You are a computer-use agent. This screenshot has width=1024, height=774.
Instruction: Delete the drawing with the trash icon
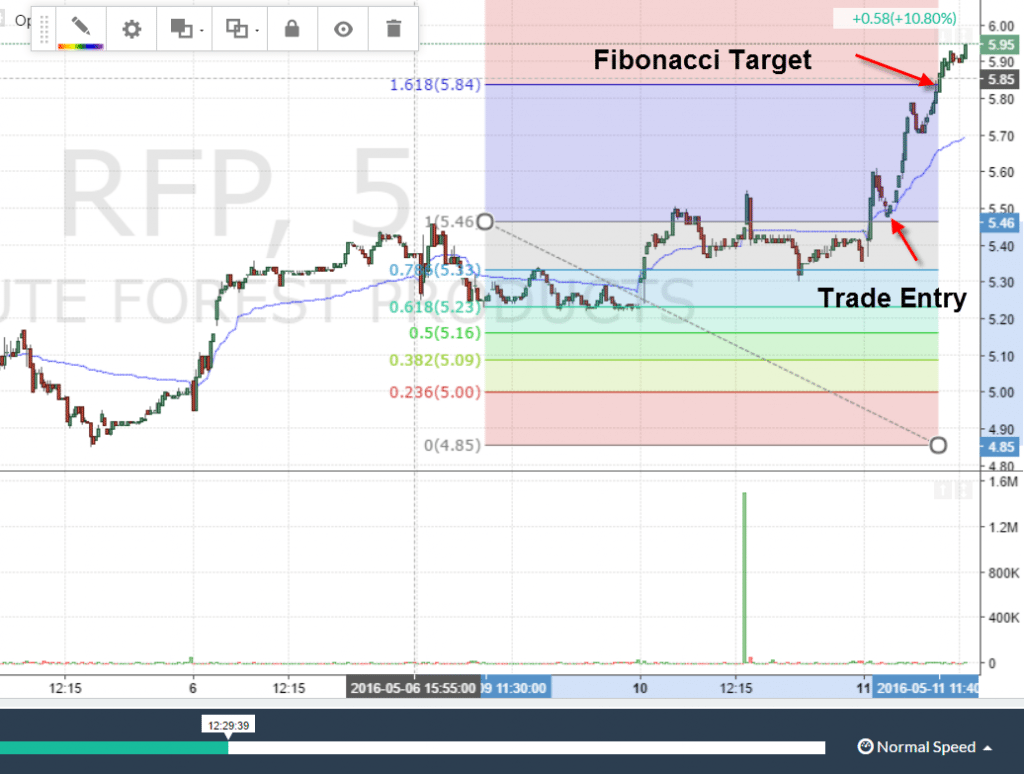(x=392, y=29)
